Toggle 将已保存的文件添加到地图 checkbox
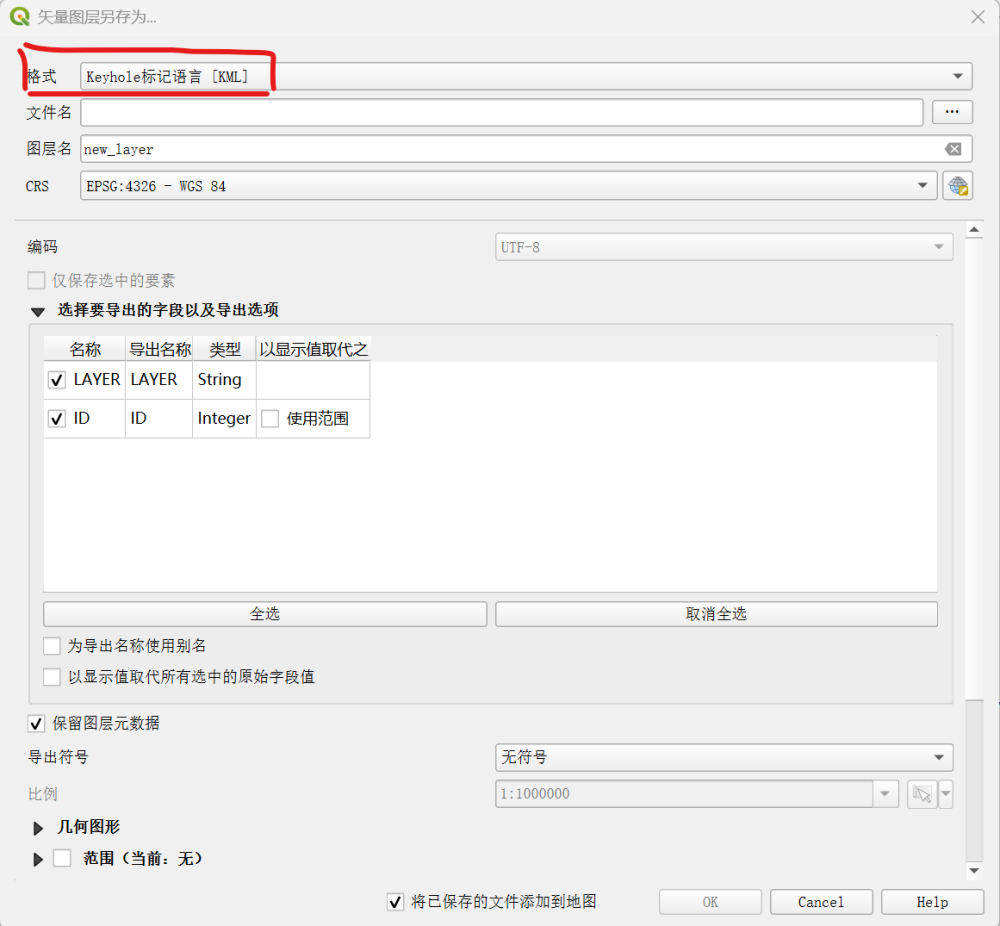 (x=396, y=902)
